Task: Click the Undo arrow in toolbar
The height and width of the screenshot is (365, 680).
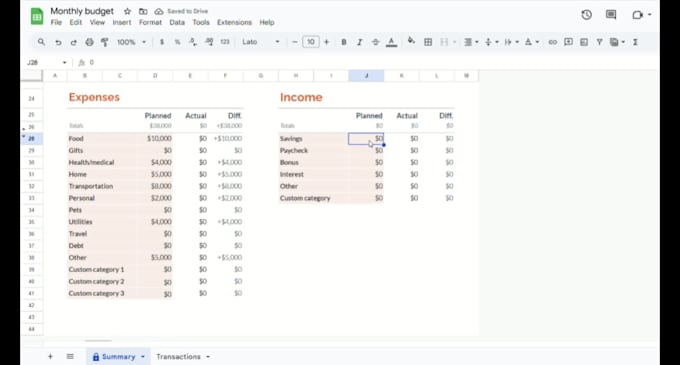Action: pyautogui.click(x=58, y=42)
